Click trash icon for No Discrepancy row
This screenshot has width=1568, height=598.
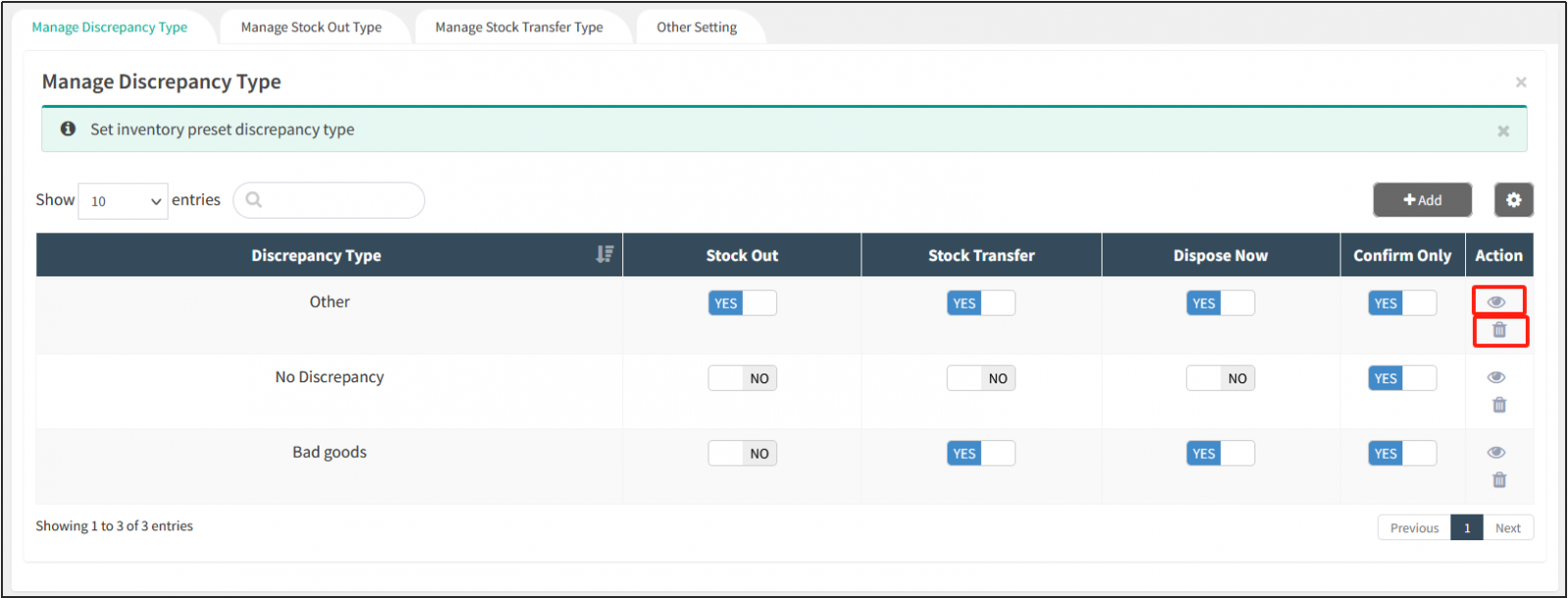tap(1498, 405)
